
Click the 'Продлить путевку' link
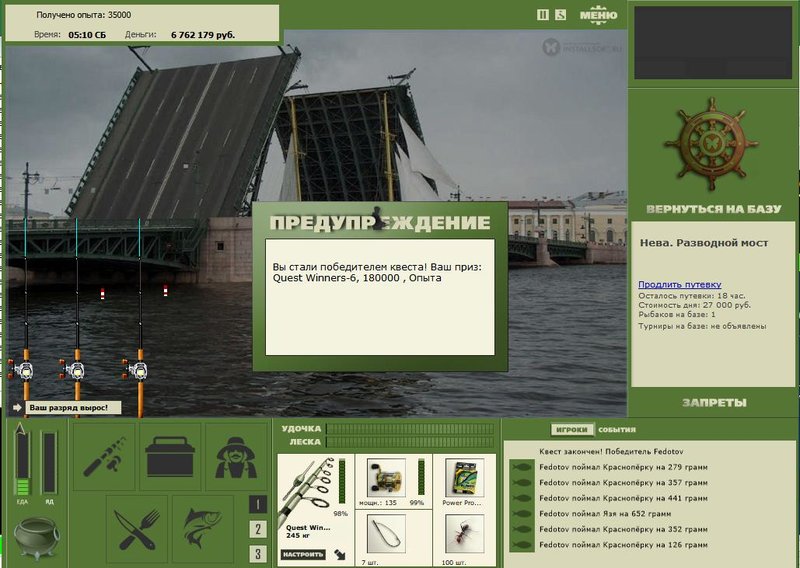tap(680, 284)
